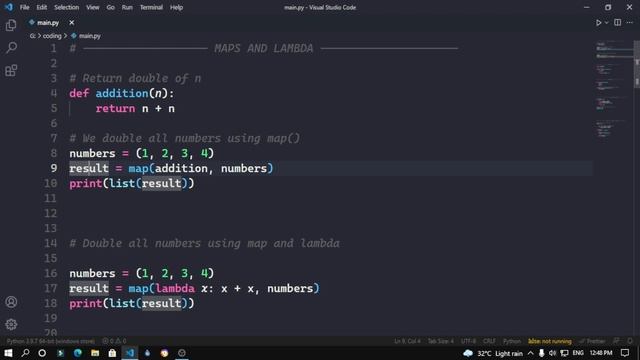
Task: Click the Prettier status bar item
Action: click(592, 341)
